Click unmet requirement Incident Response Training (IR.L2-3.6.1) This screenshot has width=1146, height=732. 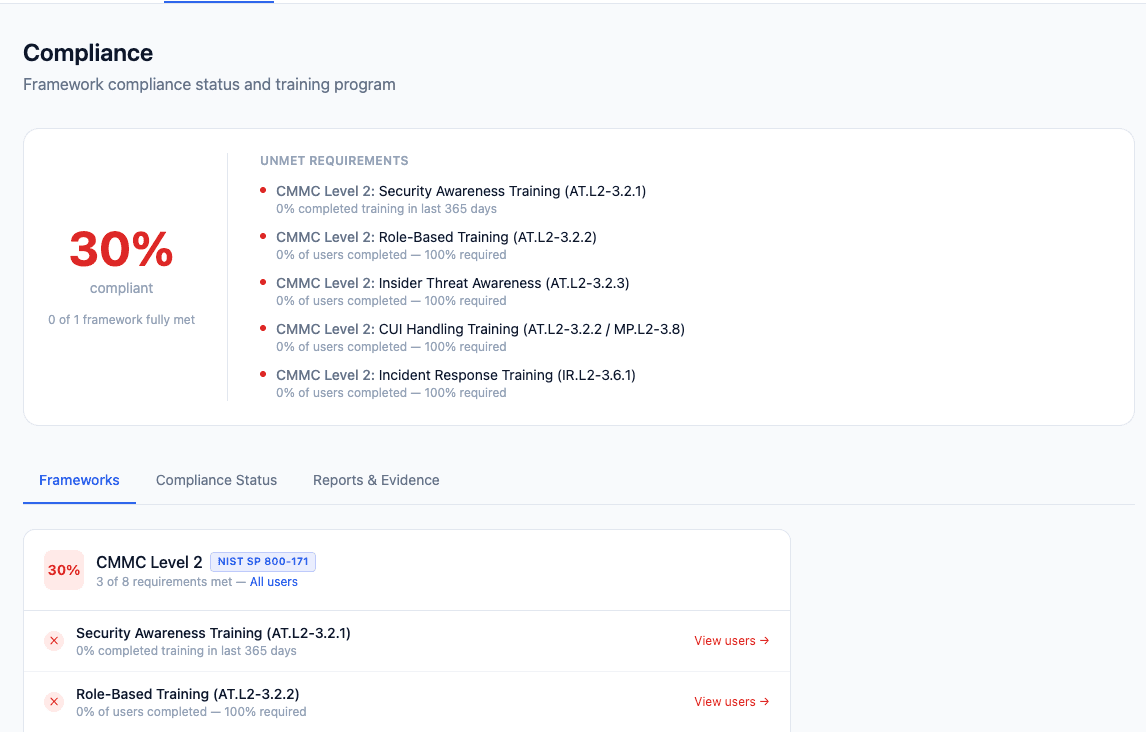point(455,375)
